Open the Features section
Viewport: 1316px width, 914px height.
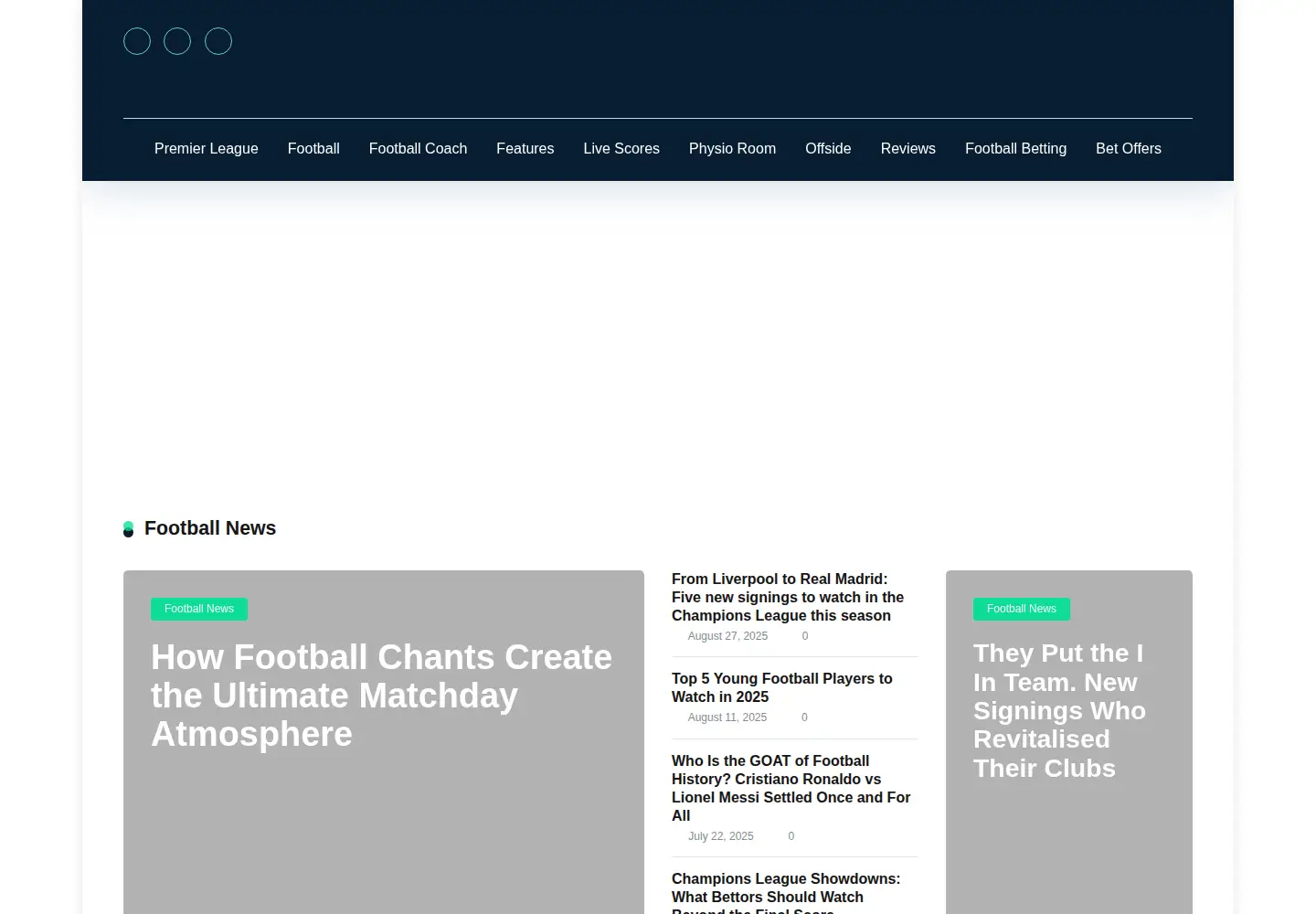click(x=525, y=149)
